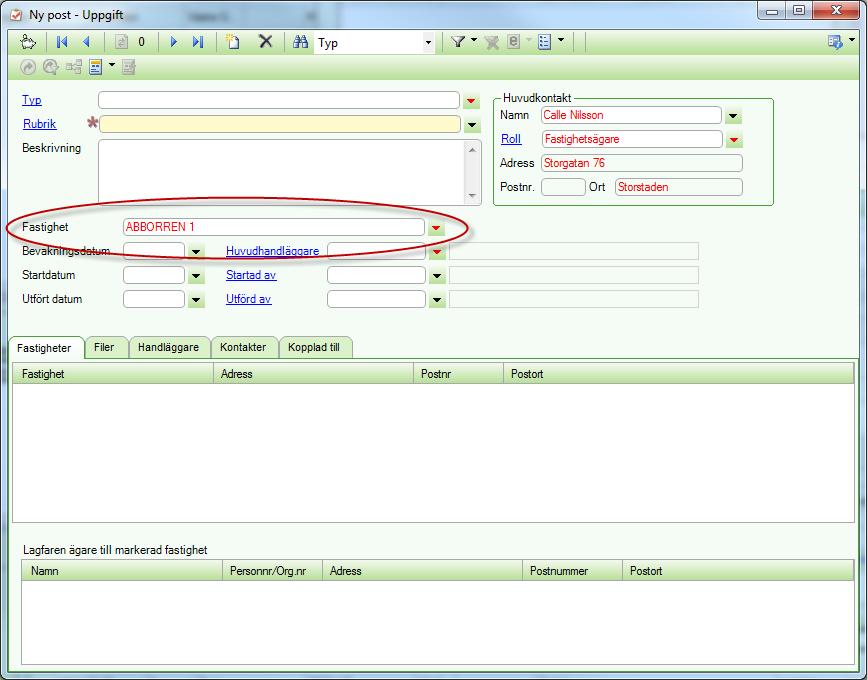This screenshot has height=680, width=867.
Task: Click the list view toolbar icon
Action: (545, 42)
